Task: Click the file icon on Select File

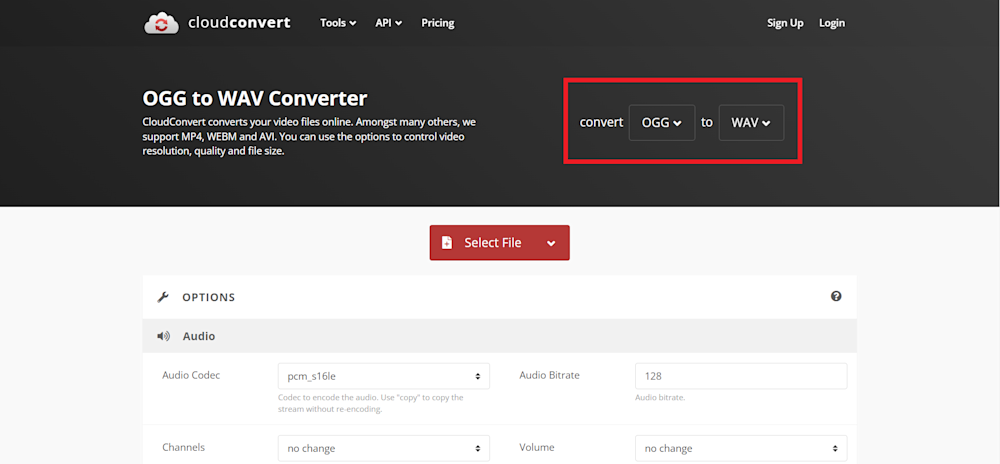Action: (x=447, y=243)
